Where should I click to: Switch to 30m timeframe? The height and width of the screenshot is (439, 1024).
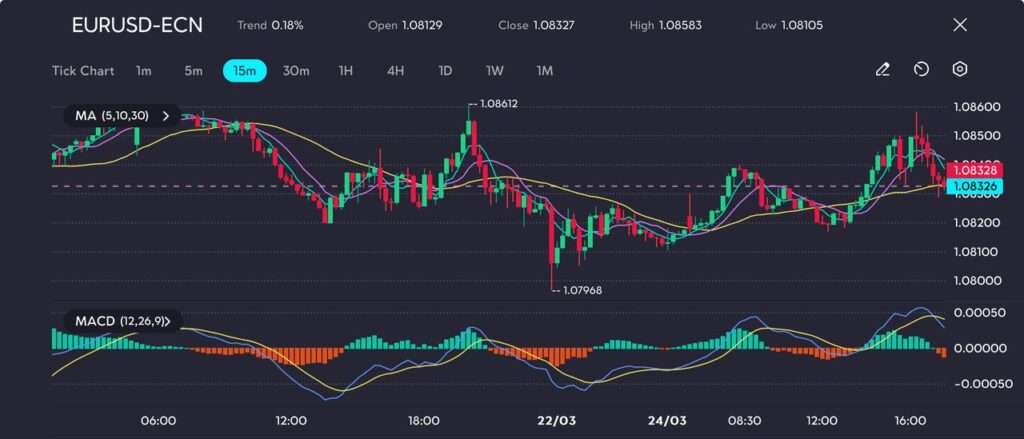coord(296,71)
